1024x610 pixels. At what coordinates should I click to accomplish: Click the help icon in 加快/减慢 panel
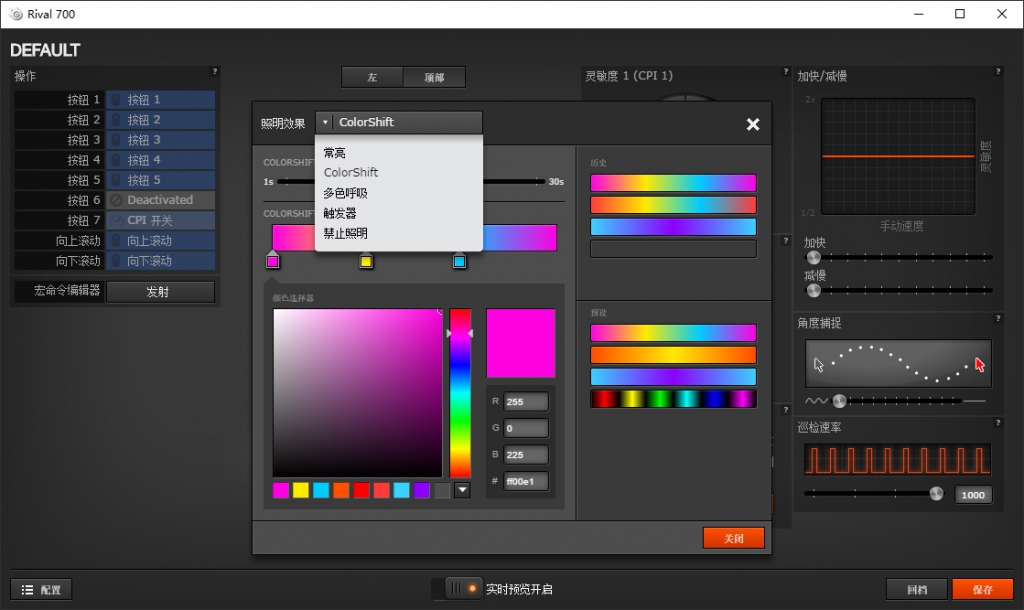click(x=997, y=72)
